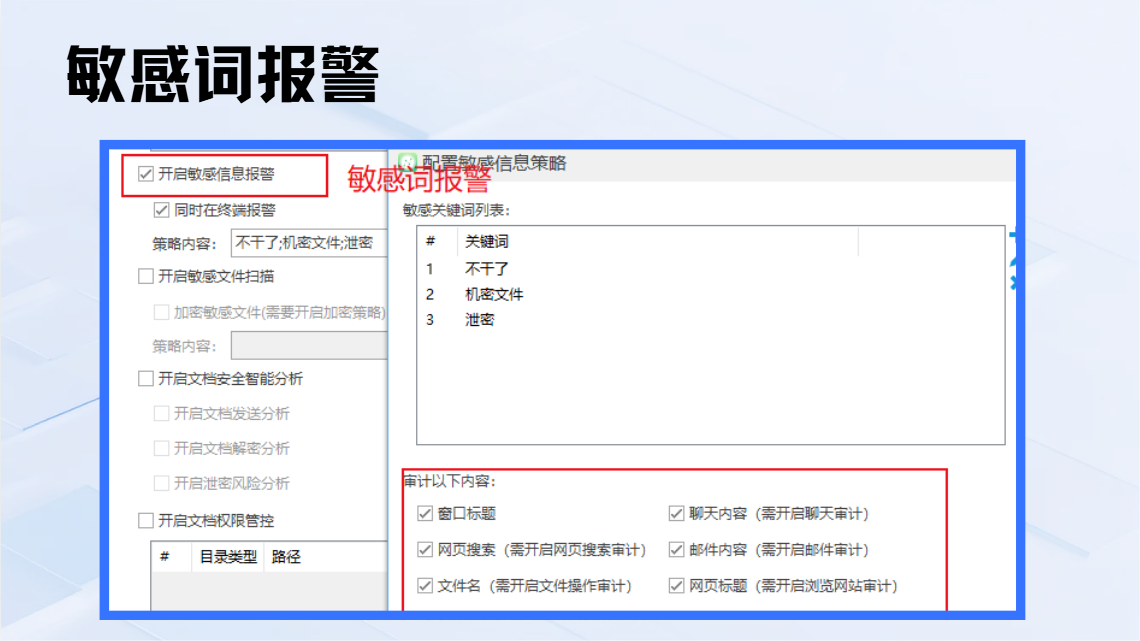
Task: Enable 开启敏感文件扫描 checkbox
Action: click(x=145, y=276)
